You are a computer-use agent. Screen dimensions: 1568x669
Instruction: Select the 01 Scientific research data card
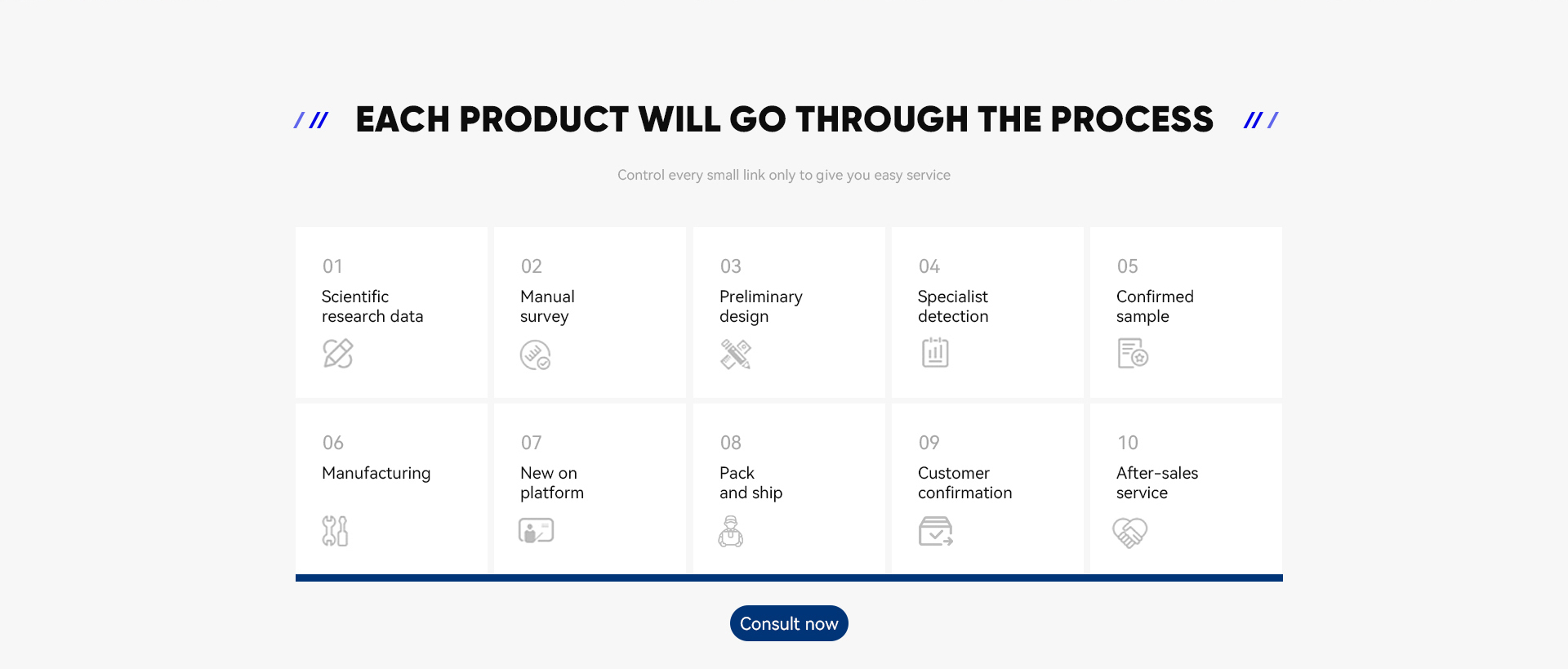point(391,313)
